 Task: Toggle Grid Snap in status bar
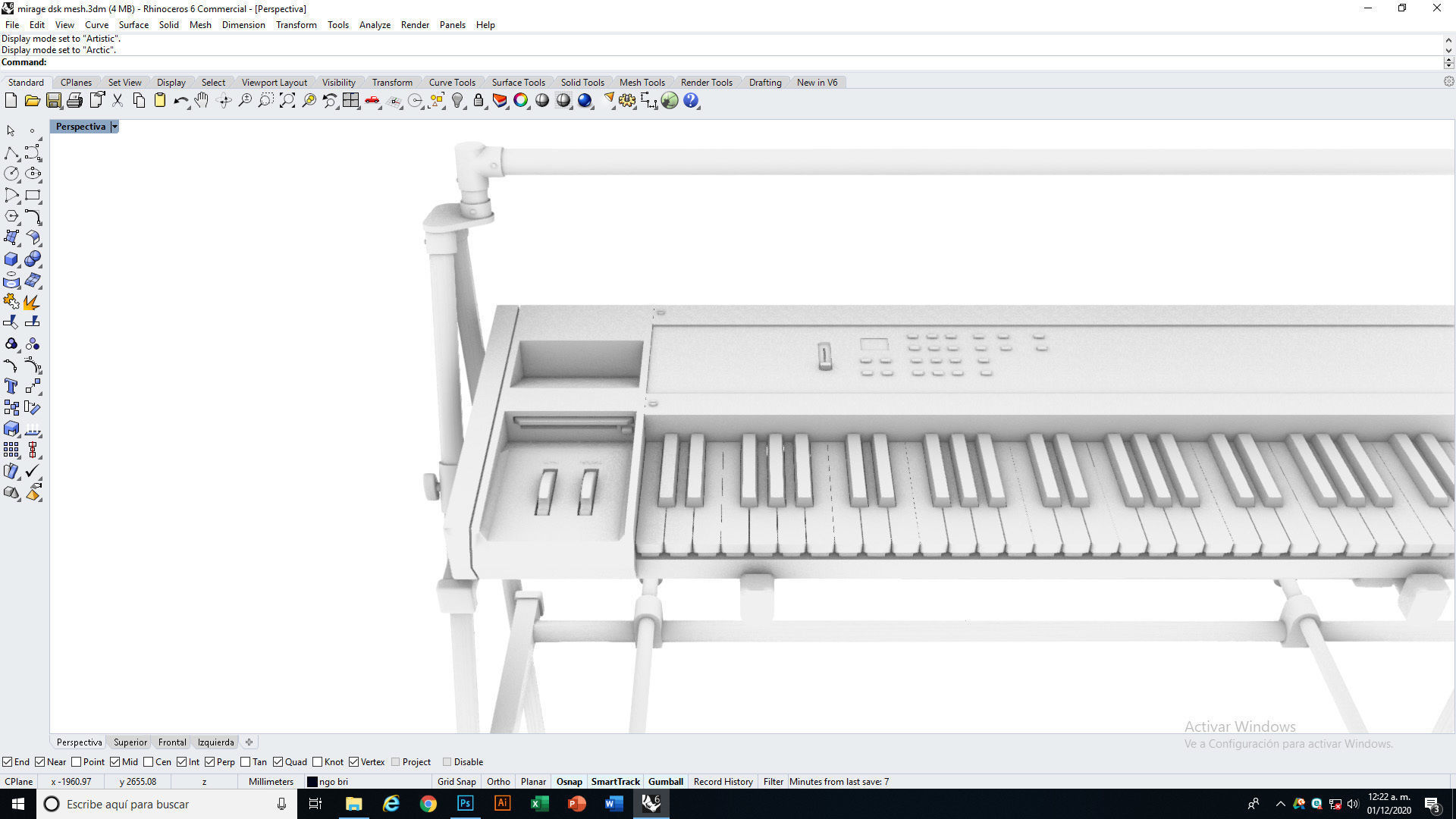457,782
